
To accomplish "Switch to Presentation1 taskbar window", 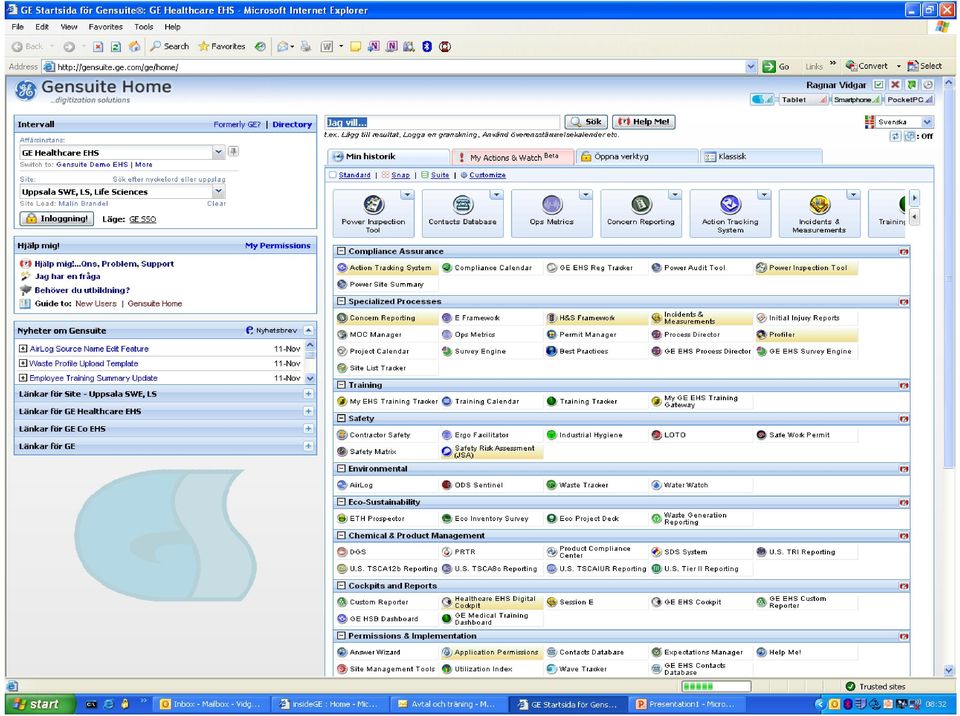I will (x=689, y=704).
